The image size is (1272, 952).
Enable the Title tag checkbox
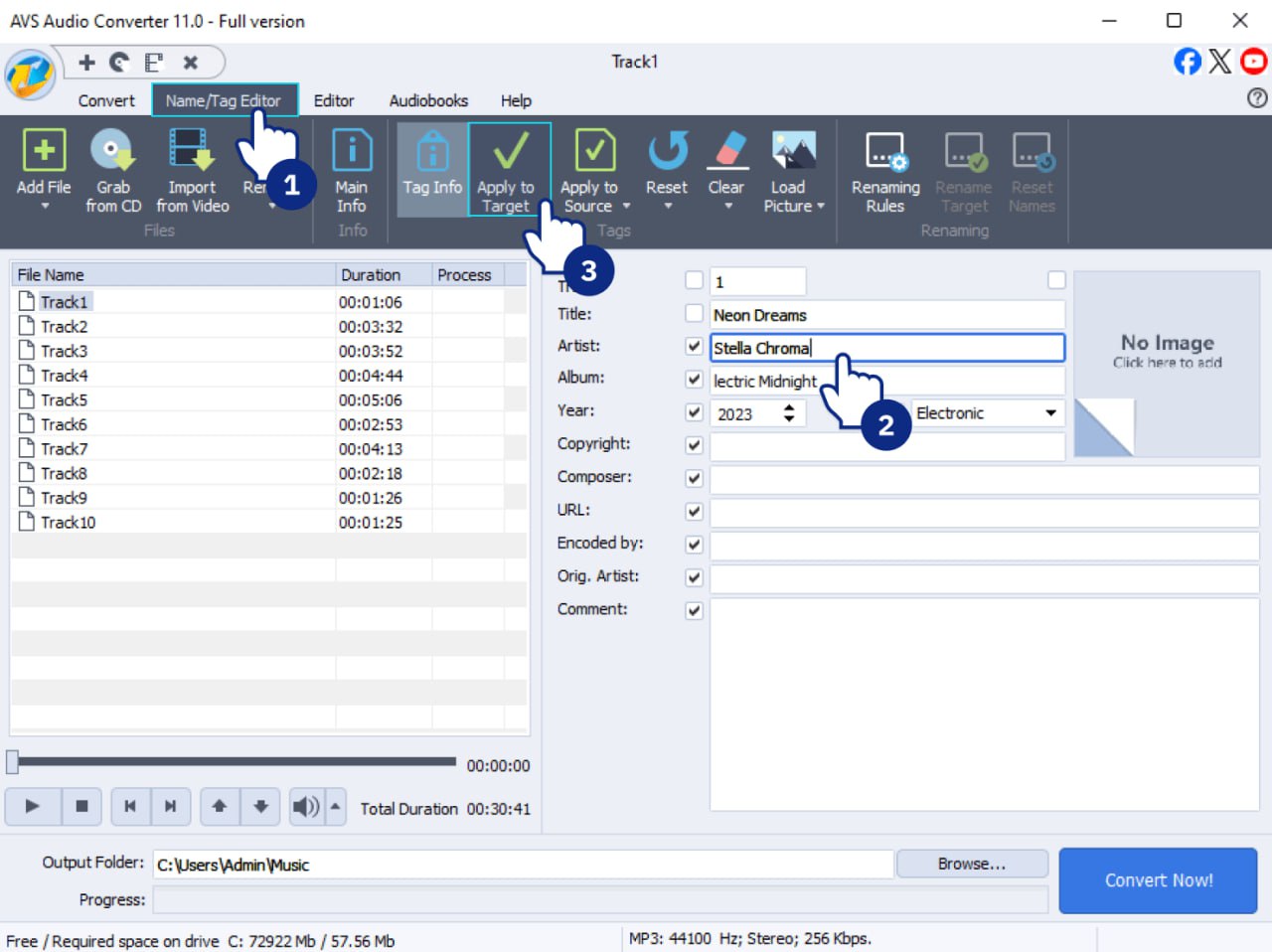point(694,314)
